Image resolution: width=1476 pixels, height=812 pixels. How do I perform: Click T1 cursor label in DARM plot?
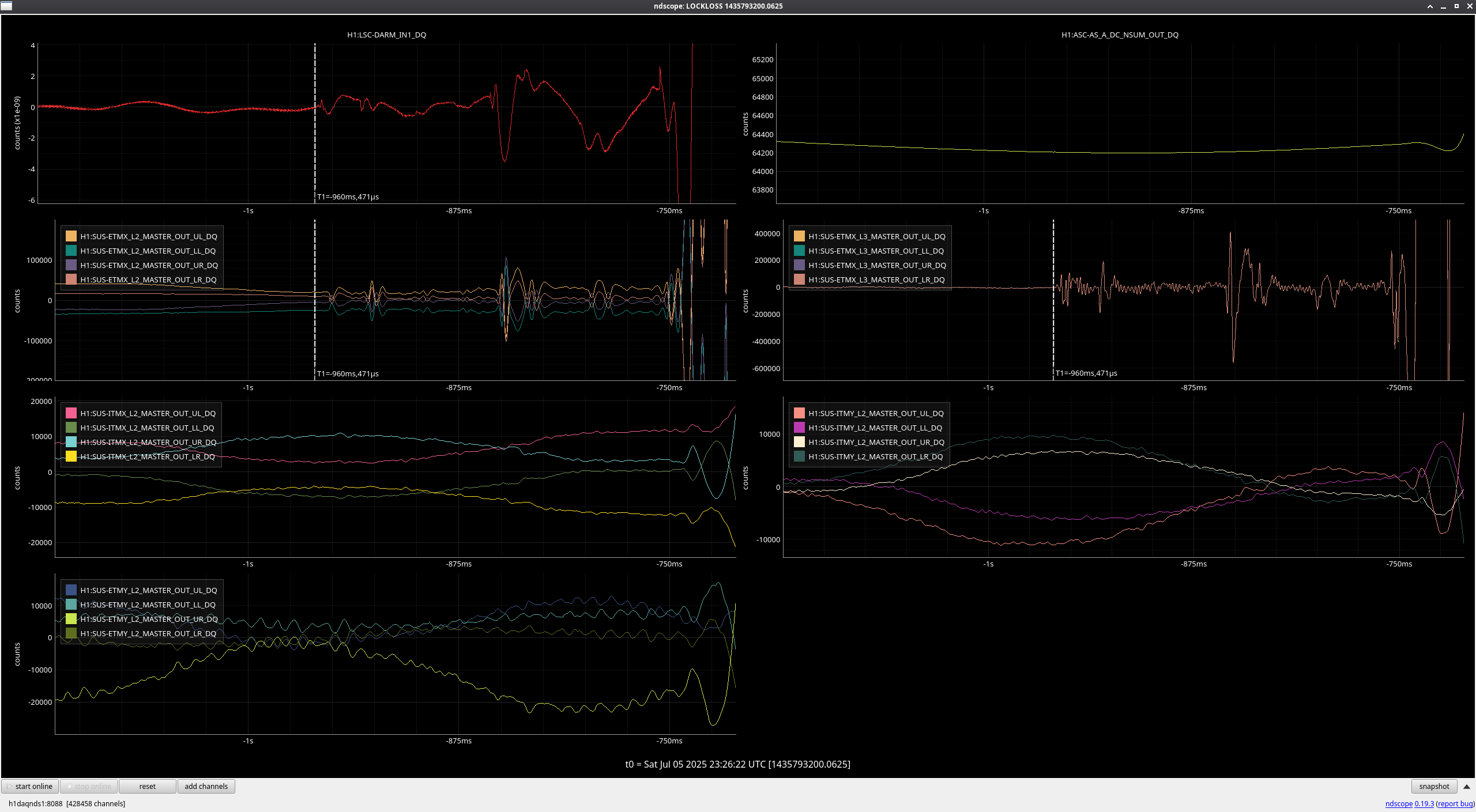point(348,197)
